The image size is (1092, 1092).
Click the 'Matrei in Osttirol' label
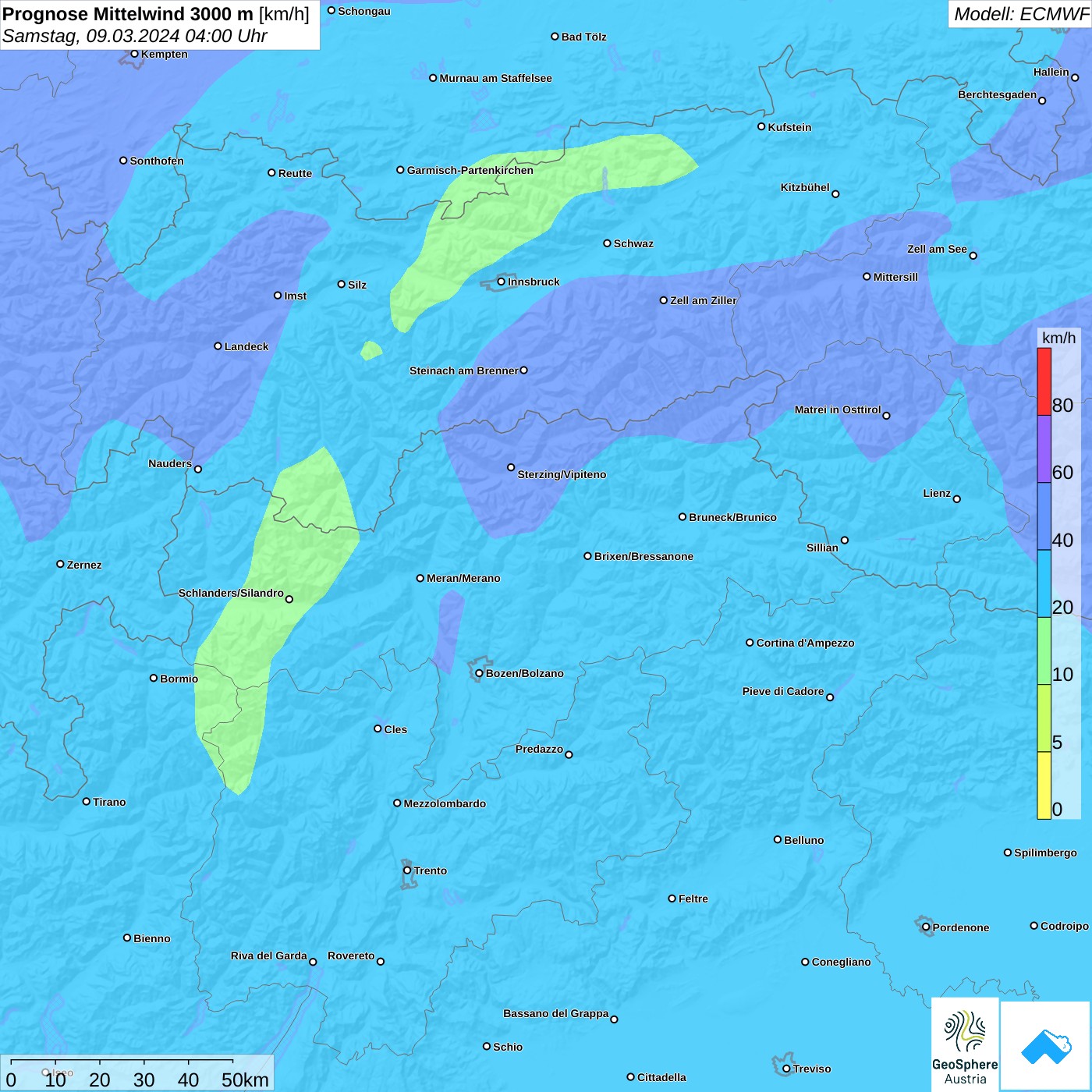838,409
